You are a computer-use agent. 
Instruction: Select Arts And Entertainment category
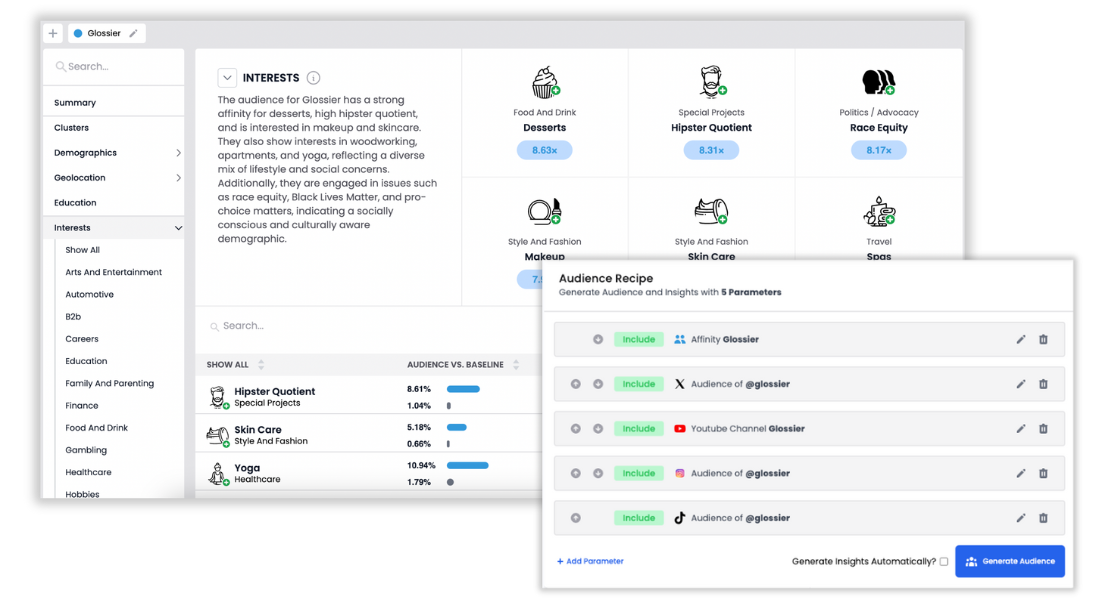[114, 272]
